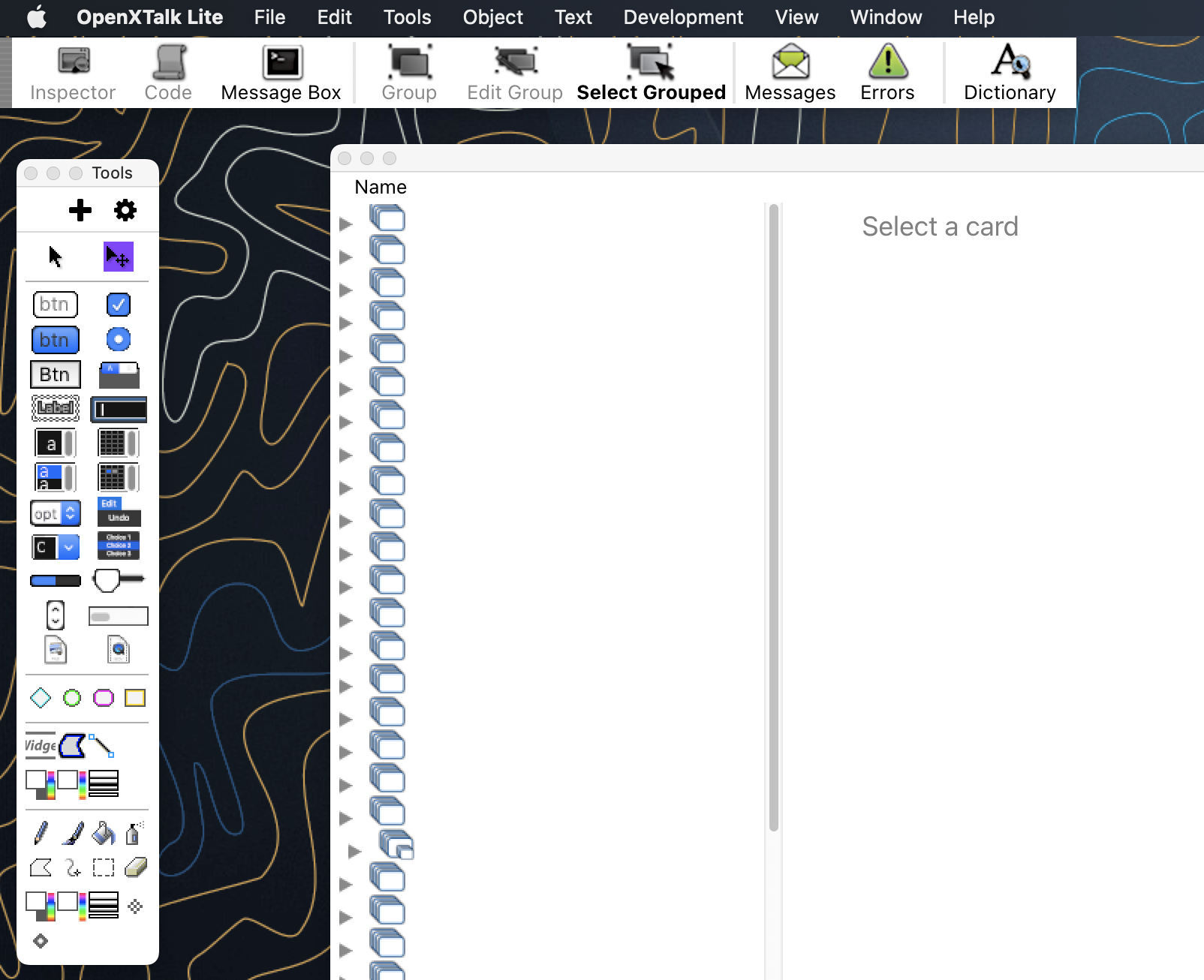Choose the image object tool
Image resolution: width=1204 pixels, height=980 pixels.
(x=56, y=650)
